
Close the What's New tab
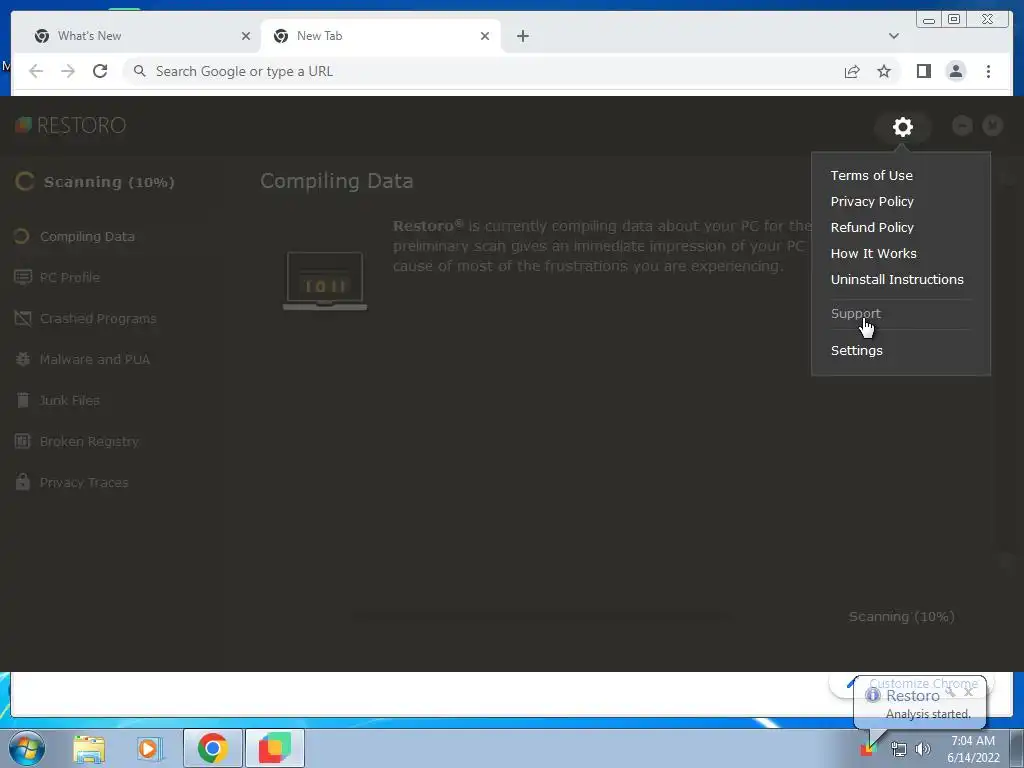246,36
